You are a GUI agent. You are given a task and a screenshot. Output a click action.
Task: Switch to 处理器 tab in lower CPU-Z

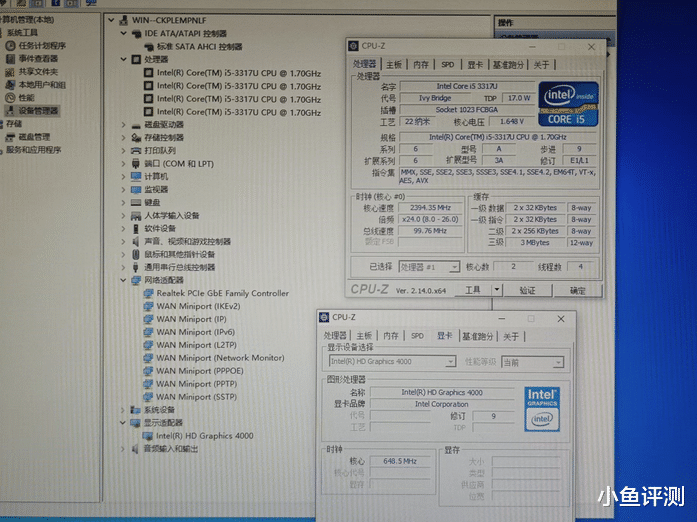click(335, 336)
